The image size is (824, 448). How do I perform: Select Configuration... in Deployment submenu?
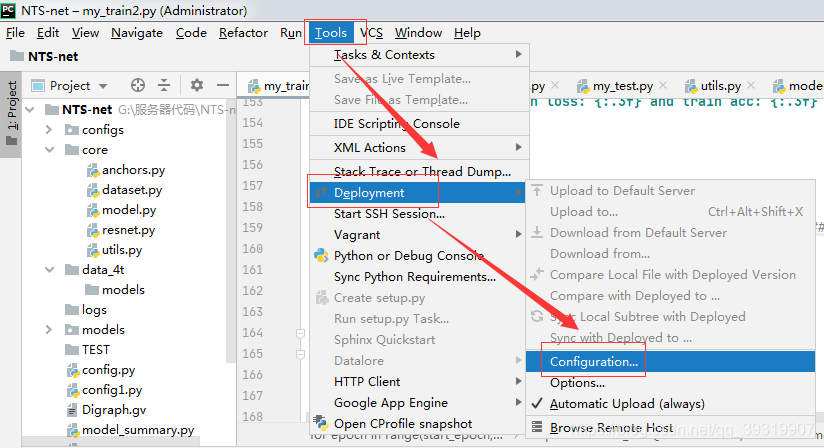tap(594, 362)
